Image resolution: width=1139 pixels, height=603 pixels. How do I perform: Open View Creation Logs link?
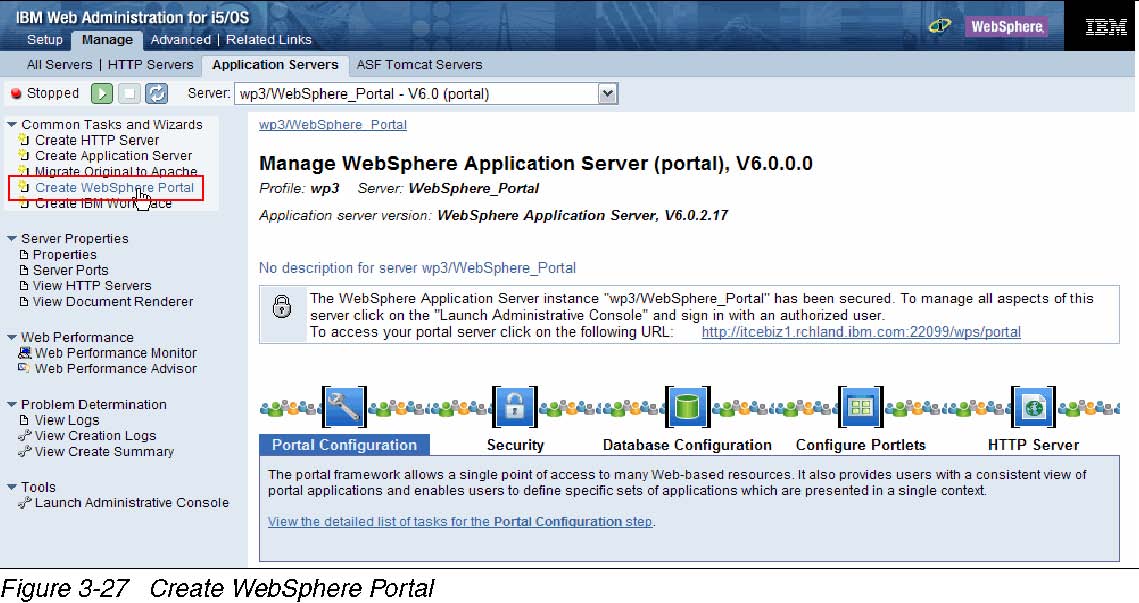96,436
